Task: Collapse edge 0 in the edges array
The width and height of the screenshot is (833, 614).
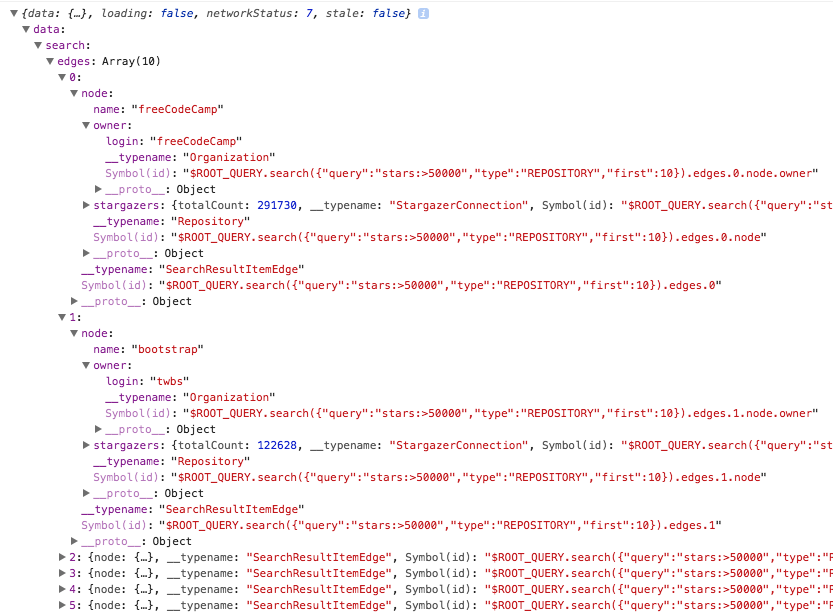Action: click(62, 77)
